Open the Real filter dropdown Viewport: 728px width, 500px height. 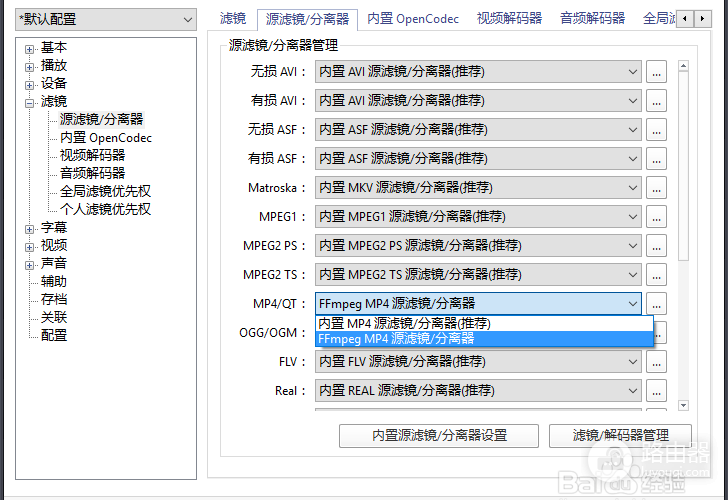pyautogui.click(x=478, y=390)
